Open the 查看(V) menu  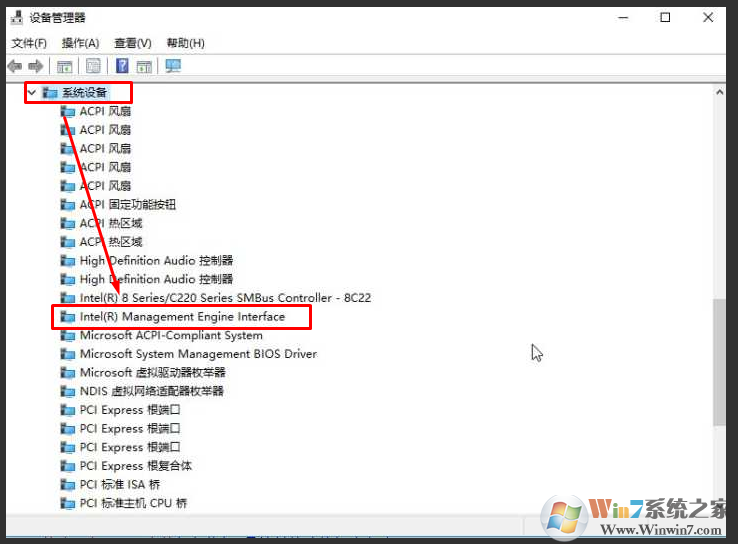tap(133, 43)
